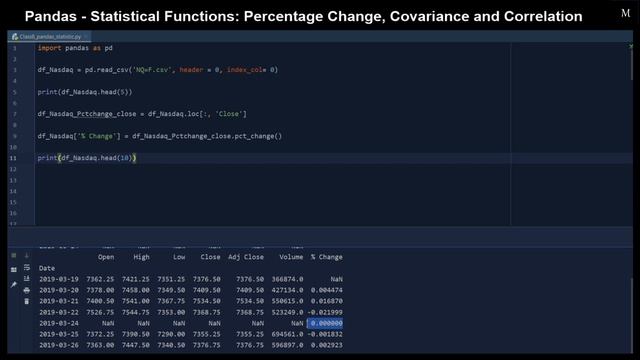Click 'print(df_Nasdaq.head(5))' line
This screenshot has height=360, width=640.
85,92
